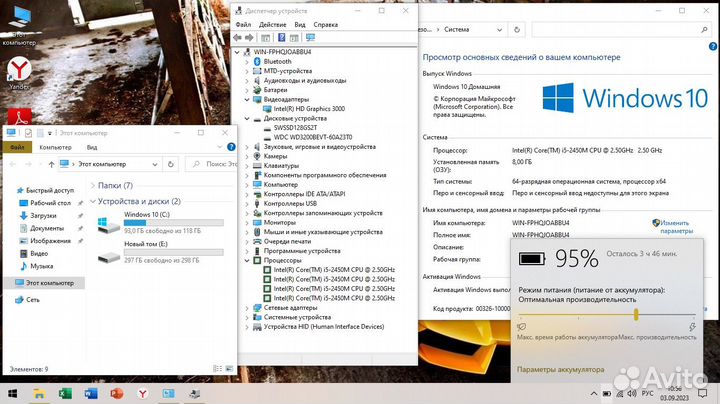Select the SWSSD128GS2T disk drive
The width and height of the screenshot is (720, 404).
click(295, 128)
